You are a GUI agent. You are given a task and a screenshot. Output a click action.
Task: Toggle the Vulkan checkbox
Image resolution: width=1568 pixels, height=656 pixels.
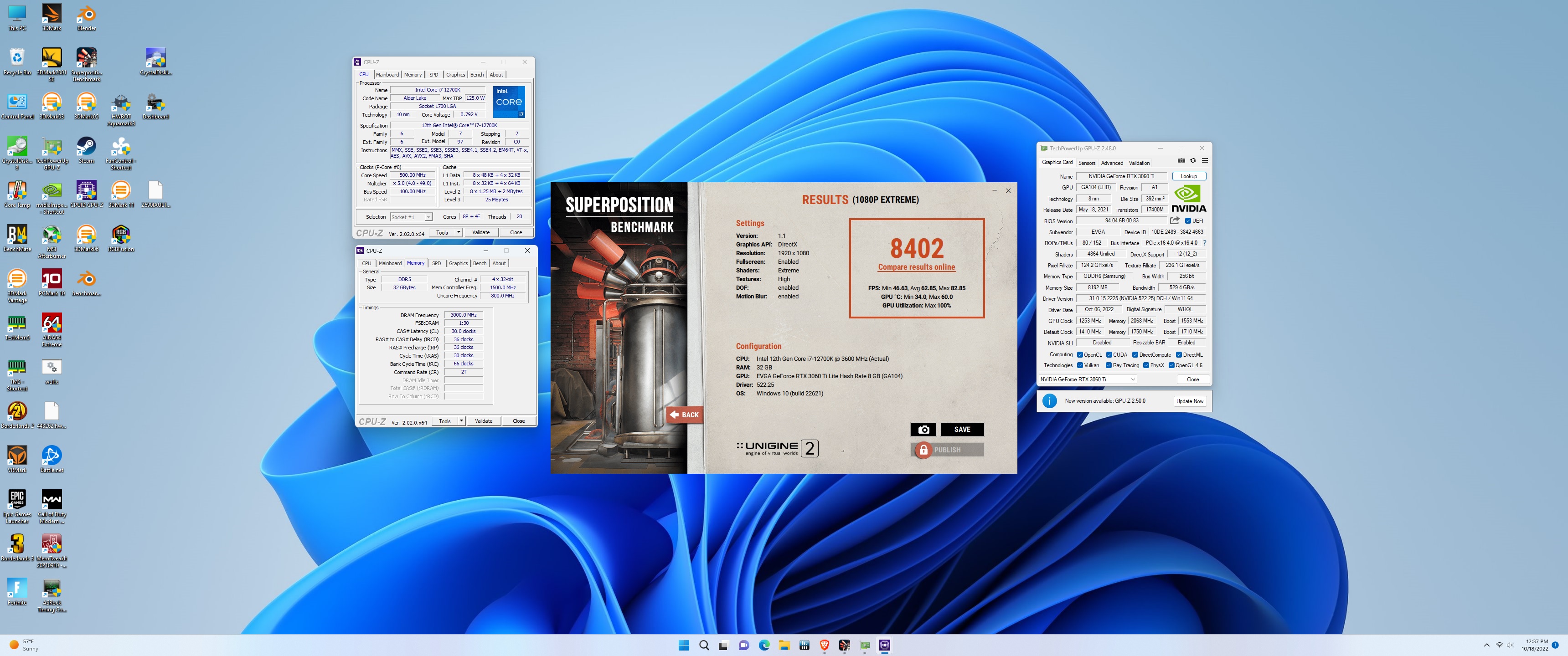(1080, 365)
